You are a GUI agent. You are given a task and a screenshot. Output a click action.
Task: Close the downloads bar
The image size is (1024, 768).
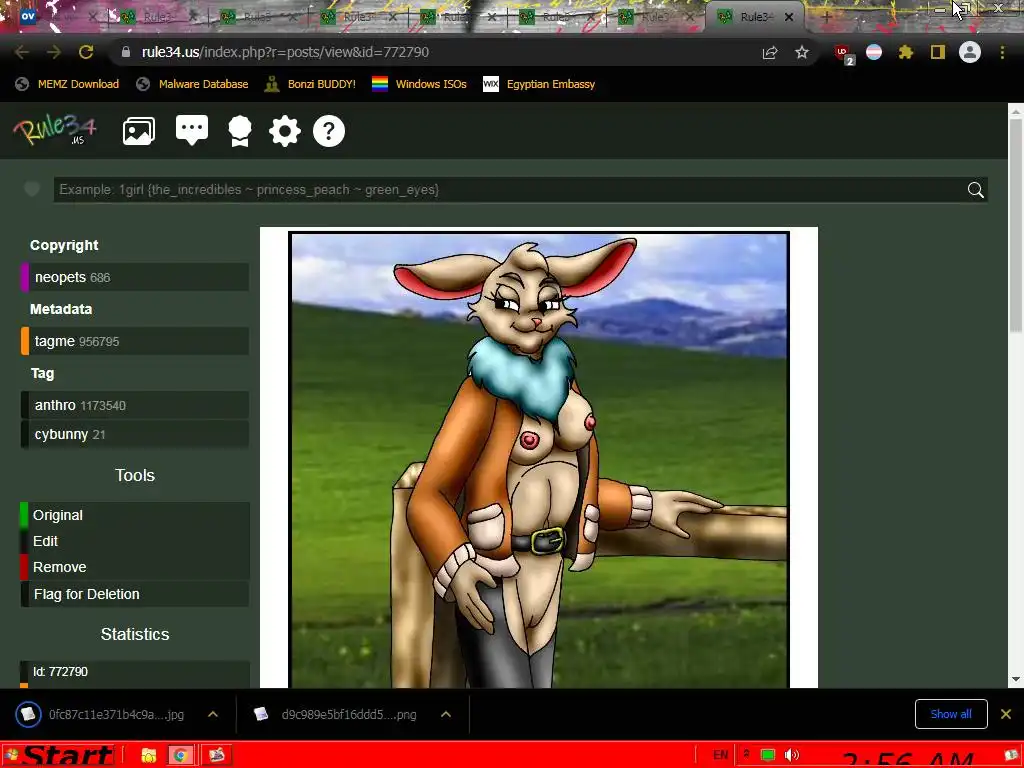click(1006, 714)
